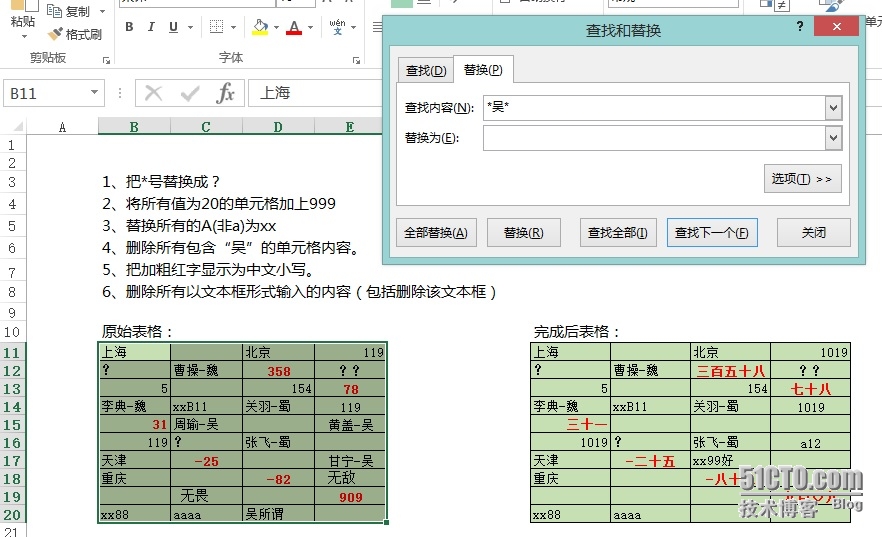Viewport: 882px width, 537px height.
Task: Select column B header
Action: 134,127
